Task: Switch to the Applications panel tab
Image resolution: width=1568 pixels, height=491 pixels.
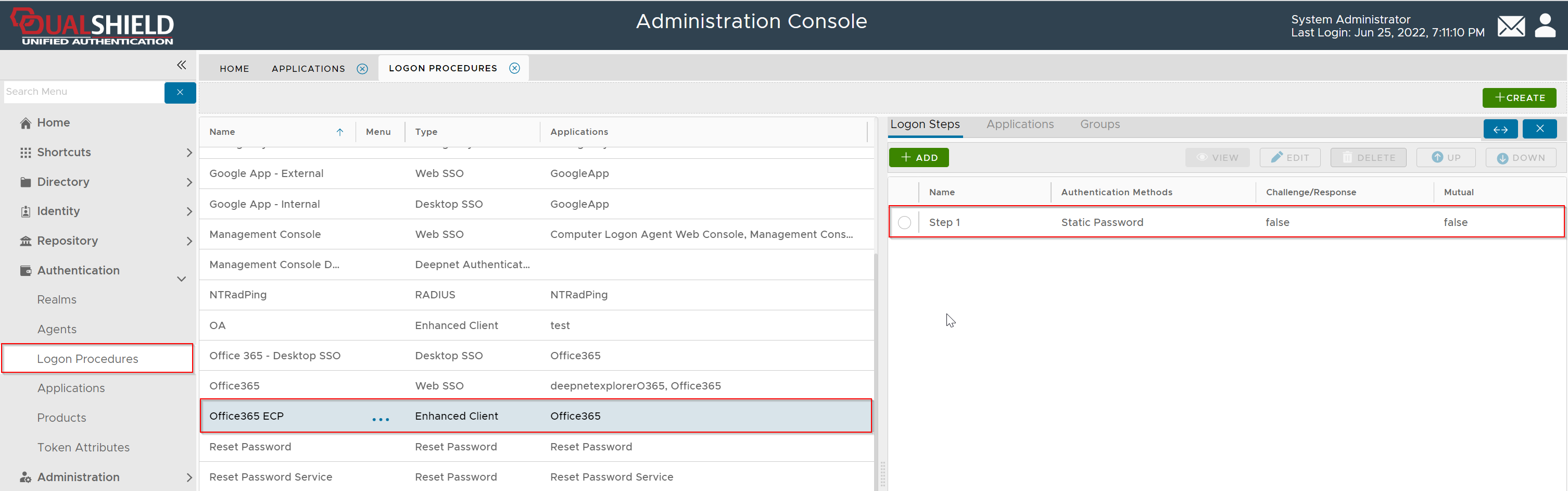Action: [x=1020, y=124]
